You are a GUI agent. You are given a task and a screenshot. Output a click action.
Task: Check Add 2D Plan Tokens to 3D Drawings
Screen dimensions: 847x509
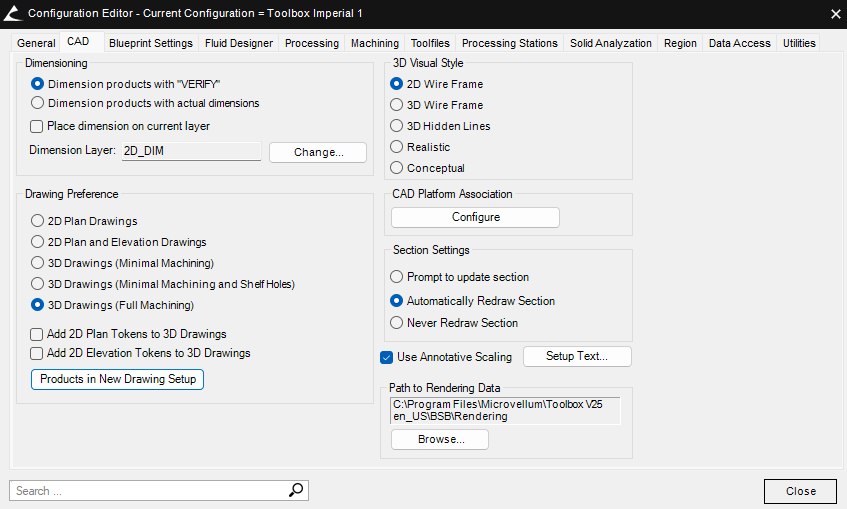pyautogui.click(x=38, y=334)
